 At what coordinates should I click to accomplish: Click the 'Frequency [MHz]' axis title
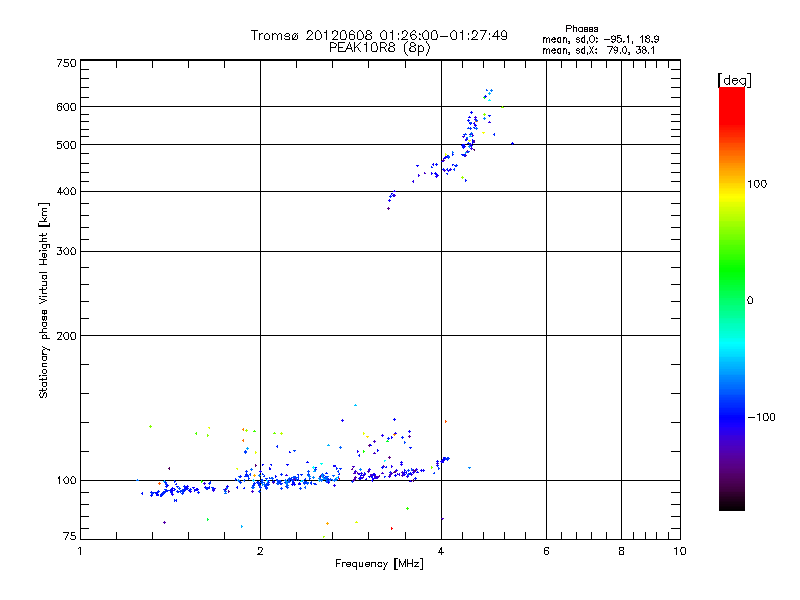[379, 564]
